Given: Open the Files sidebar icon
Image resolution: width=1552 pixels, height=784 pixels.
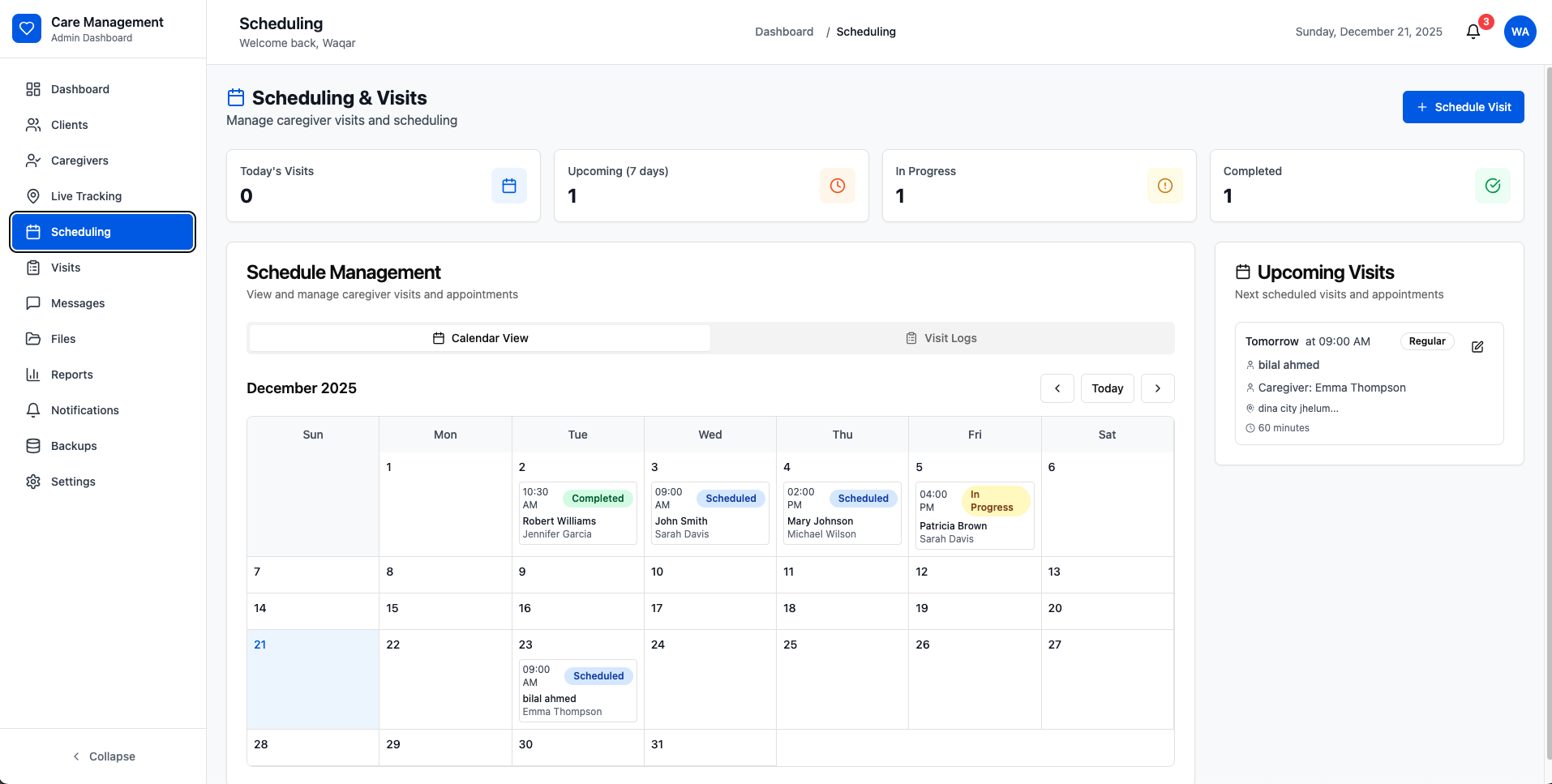Looking at the screenshot, I should pos(32,339).
